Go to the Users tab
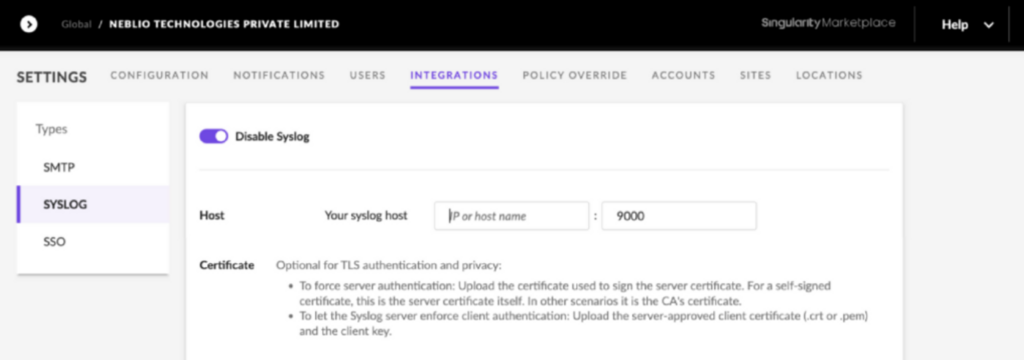Screen dimensions: 1024x360 click(368, 75)
